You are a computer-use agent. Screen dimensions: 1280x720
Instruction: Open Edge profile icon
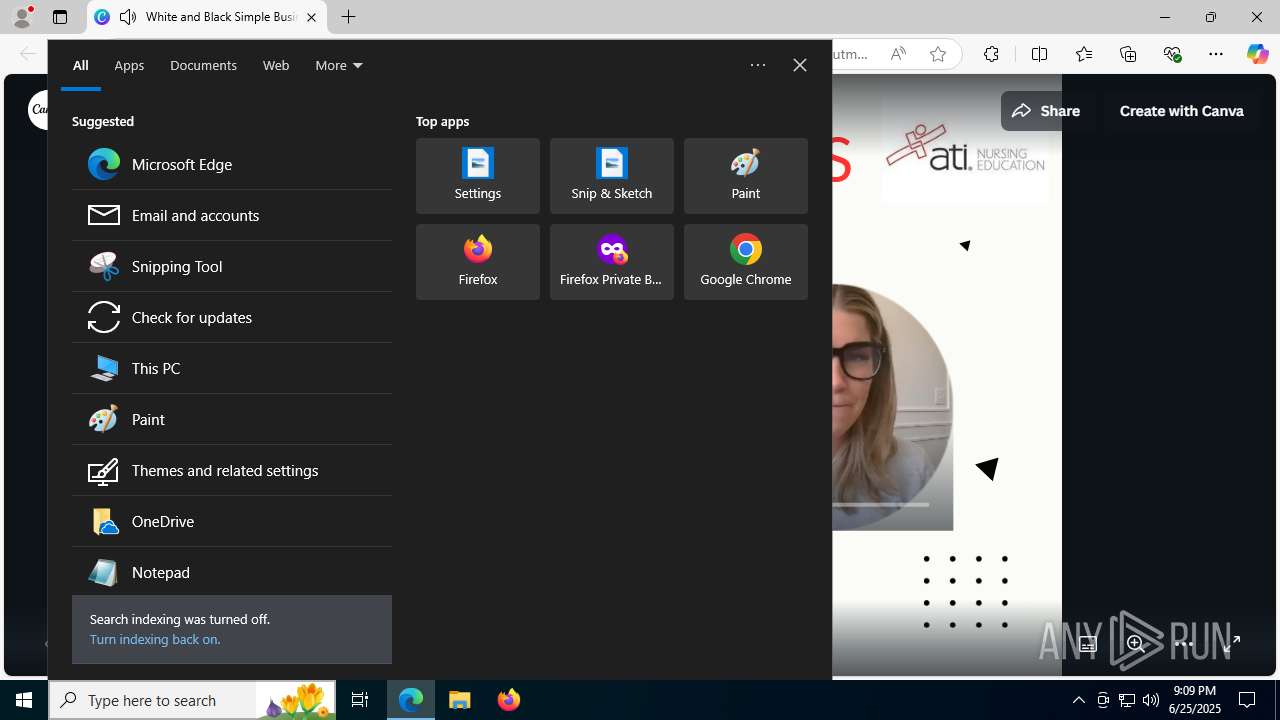22,17
